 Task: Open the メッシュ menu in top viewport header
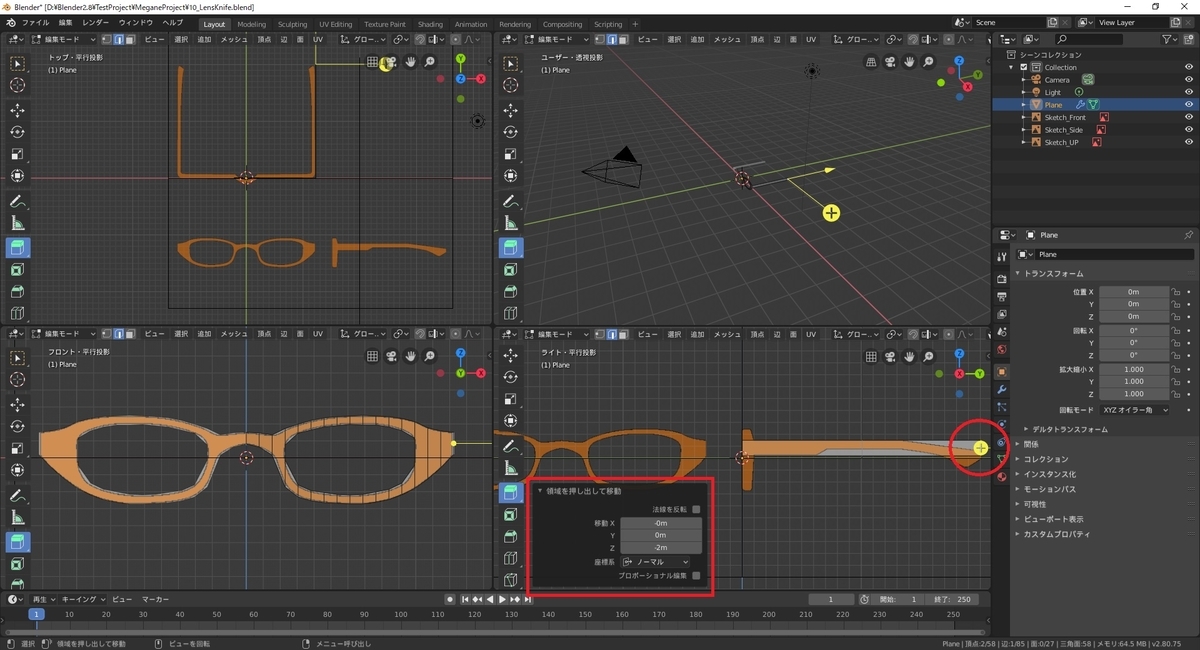pyautogui.click(x=233, y=39)
